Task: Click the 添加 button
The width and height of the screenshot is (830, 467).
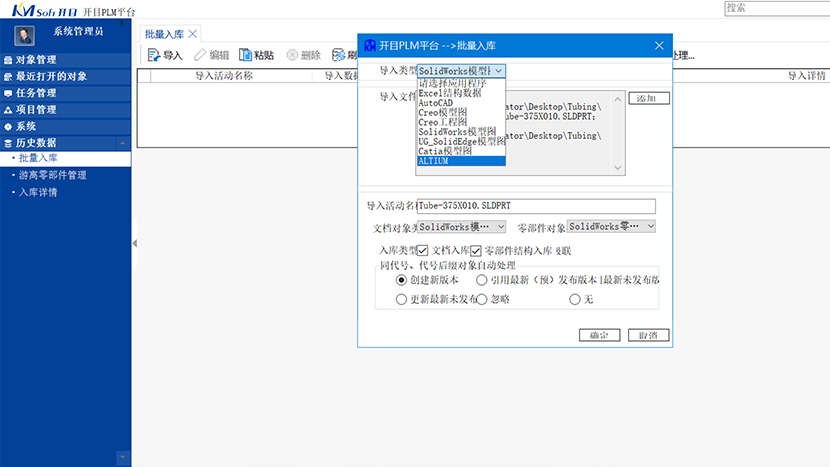Action: (648, 98)
